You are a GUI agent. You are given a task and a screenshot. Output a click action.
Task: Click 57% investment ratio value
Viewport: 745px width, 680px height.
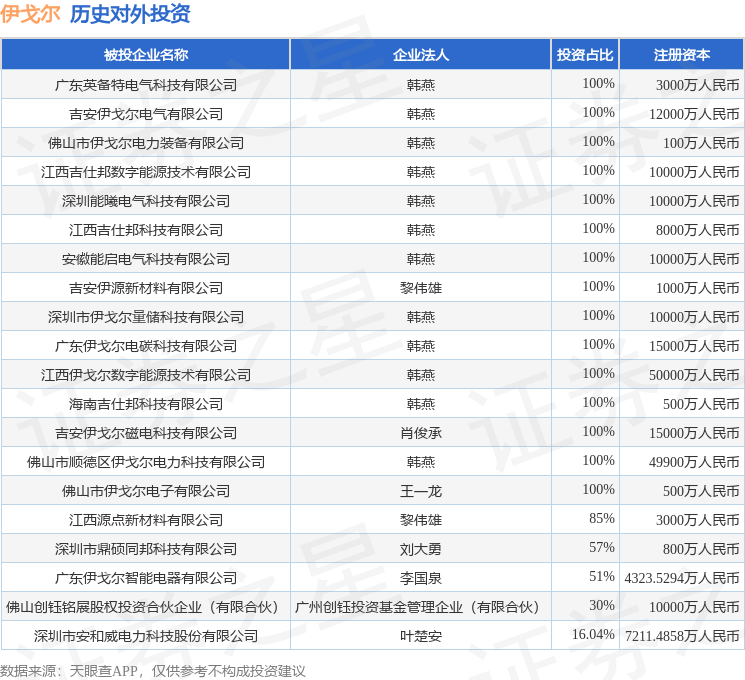602,547
